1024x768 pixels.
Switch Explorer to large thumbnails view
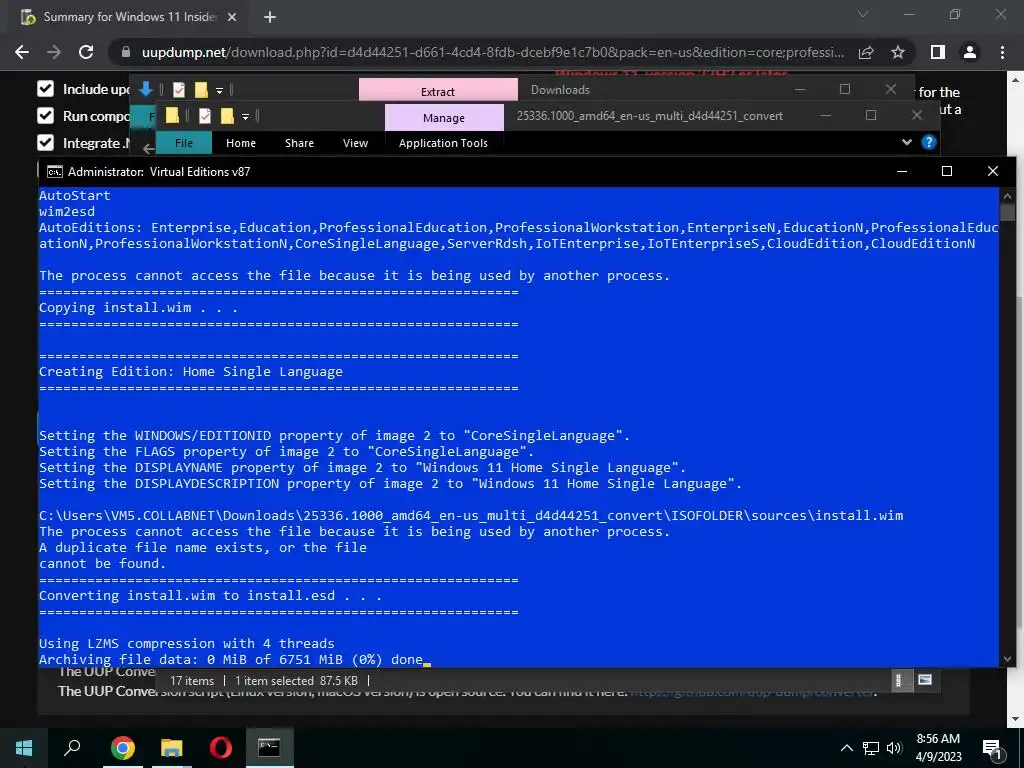coord(925,680)
